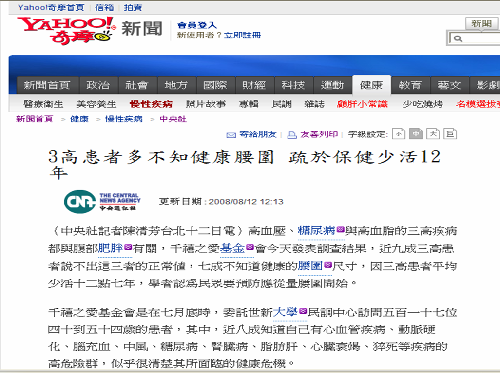Set font size to large (大)
Viewport: 500px width, 373px height.
coord(433,134)
